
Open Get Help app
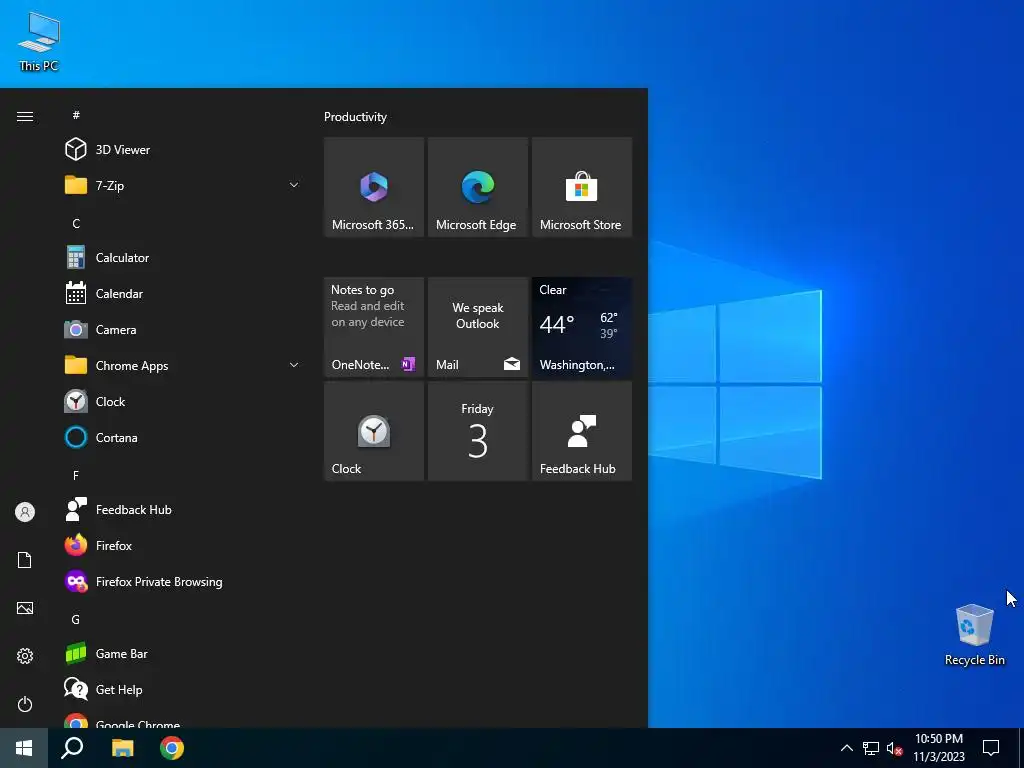[x=183, y=689]
